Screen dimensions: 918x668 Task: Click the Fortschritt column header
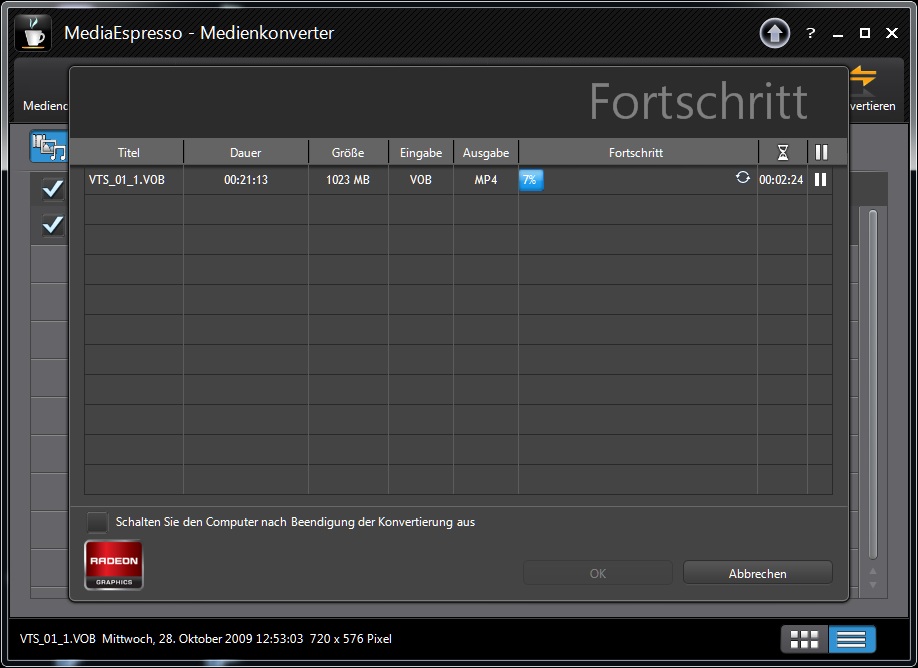pos(636,153)
